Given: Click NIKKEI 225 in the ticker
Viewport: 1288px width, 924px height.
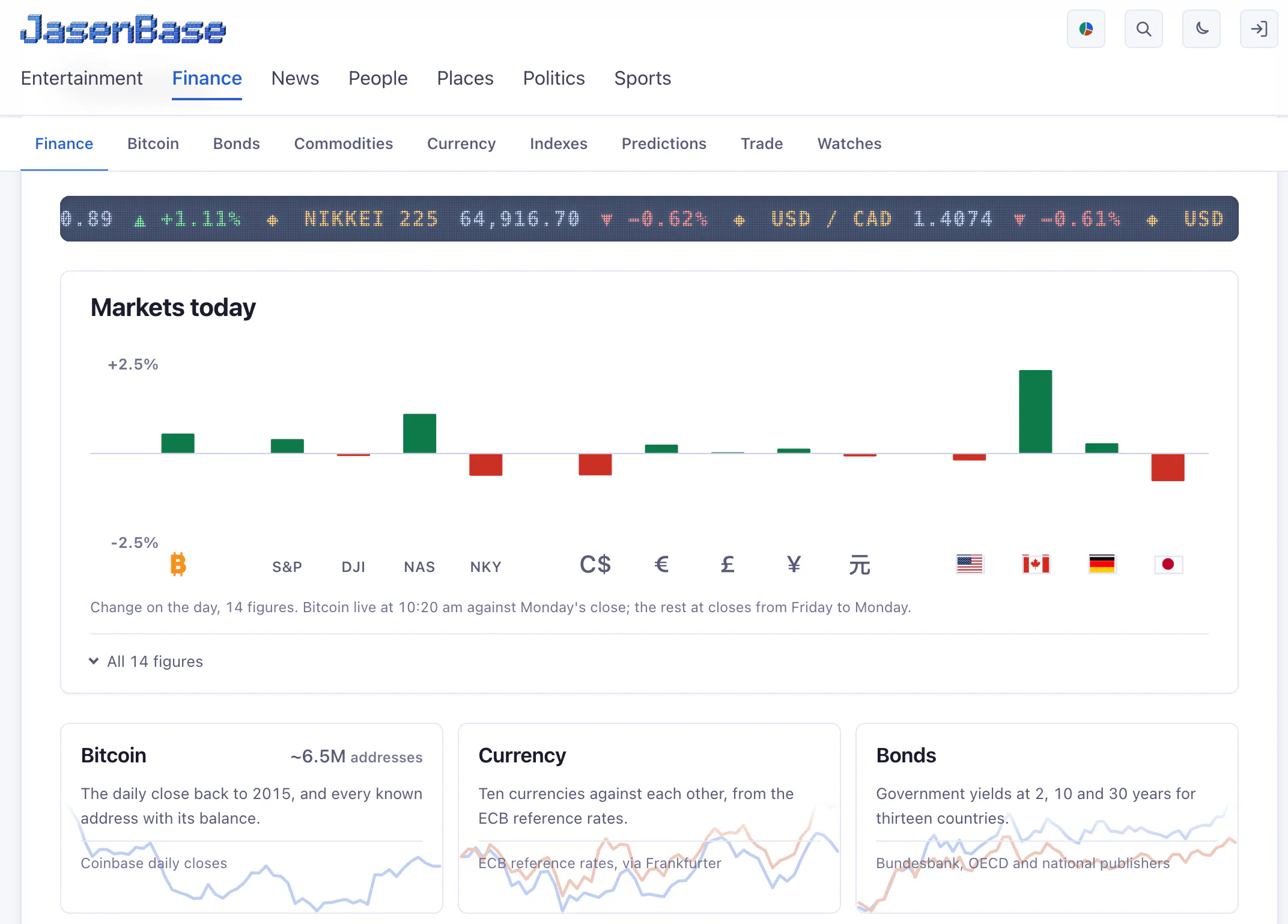Looking at the screenshot, I should (x=371, y=219).
